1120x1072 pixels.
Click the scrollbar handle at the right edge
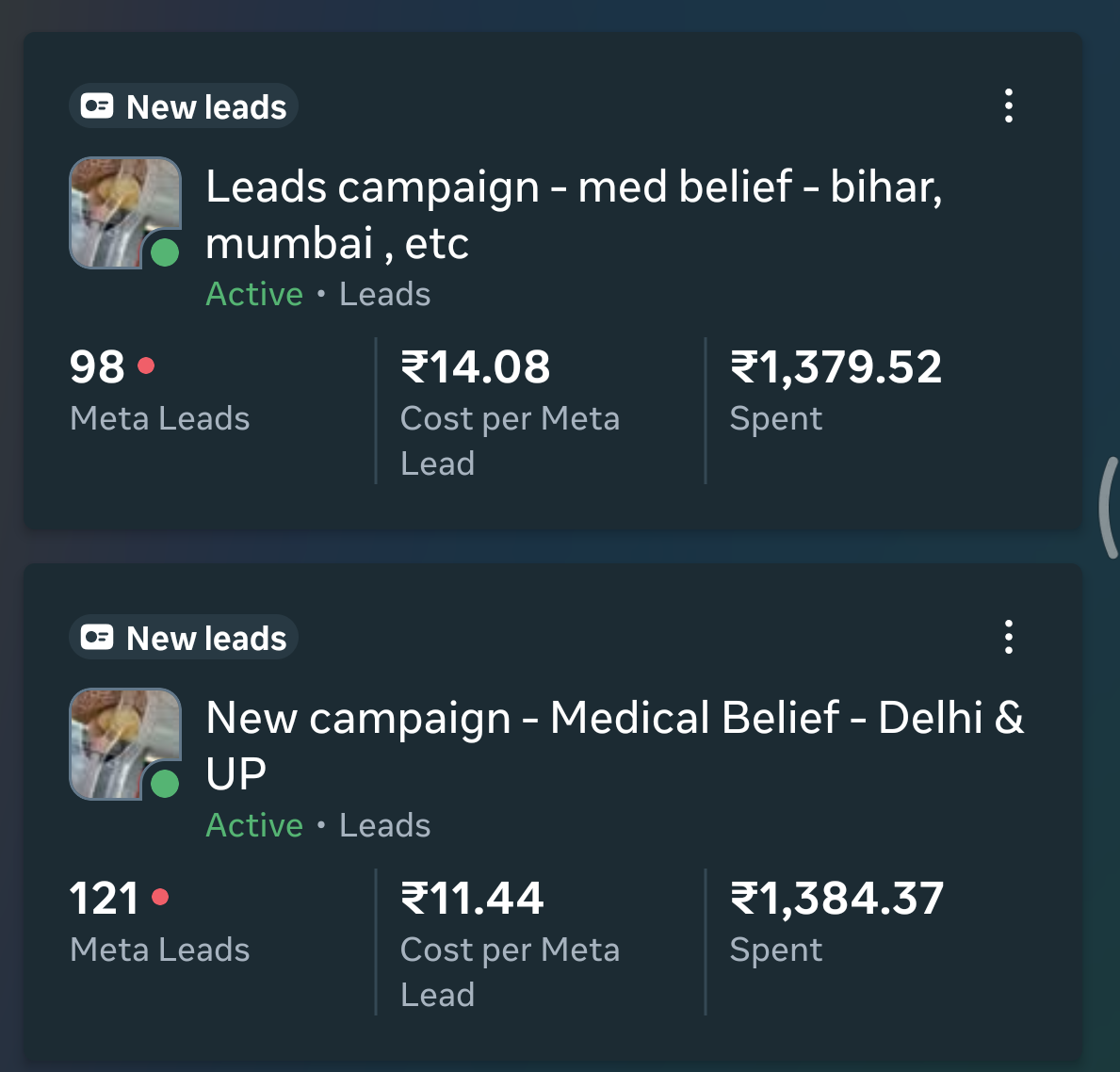click(1109, 507)
